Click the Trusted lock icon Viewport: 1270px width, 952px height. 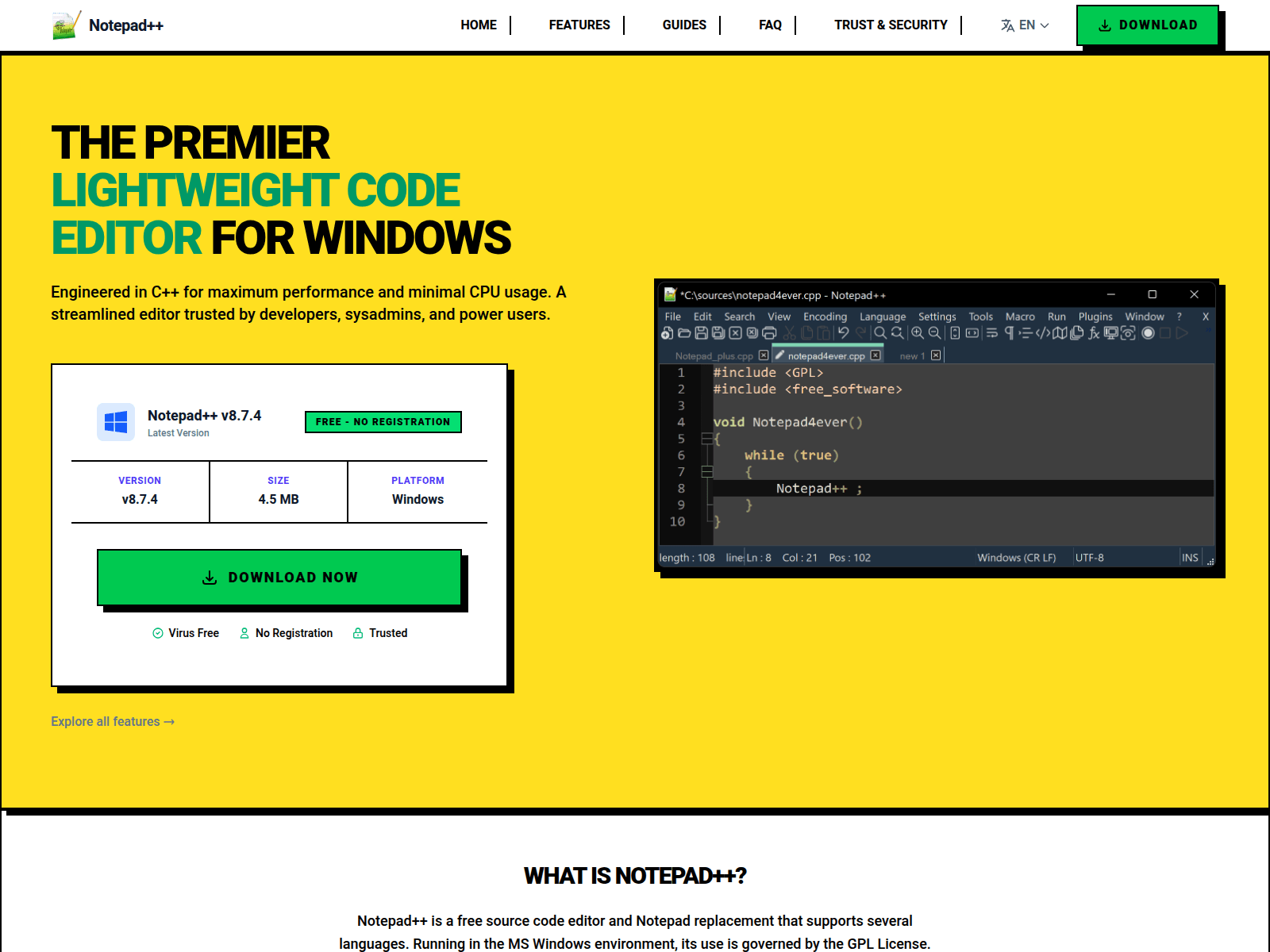click(x=358, y=633)
